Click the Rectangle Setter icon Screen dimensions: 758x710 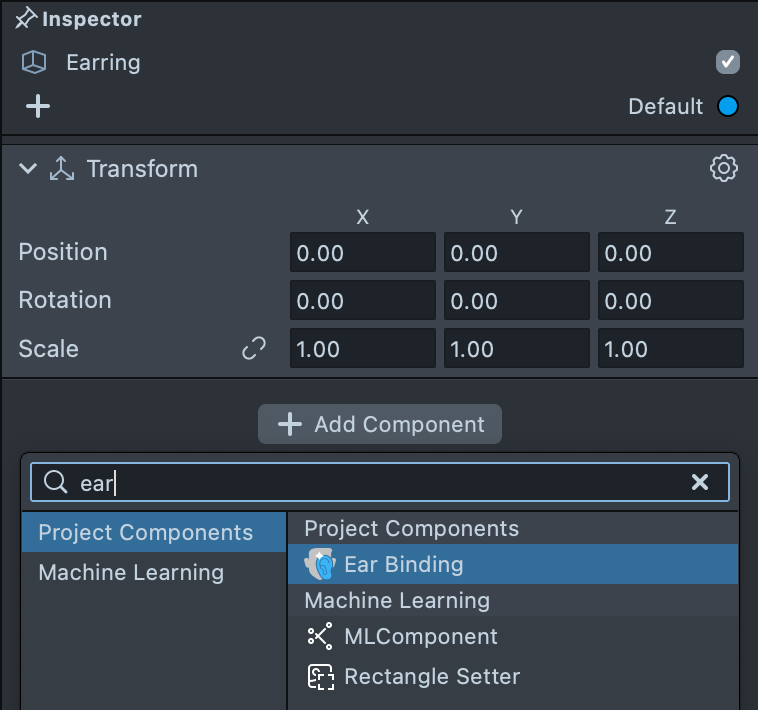pos(320,676)
